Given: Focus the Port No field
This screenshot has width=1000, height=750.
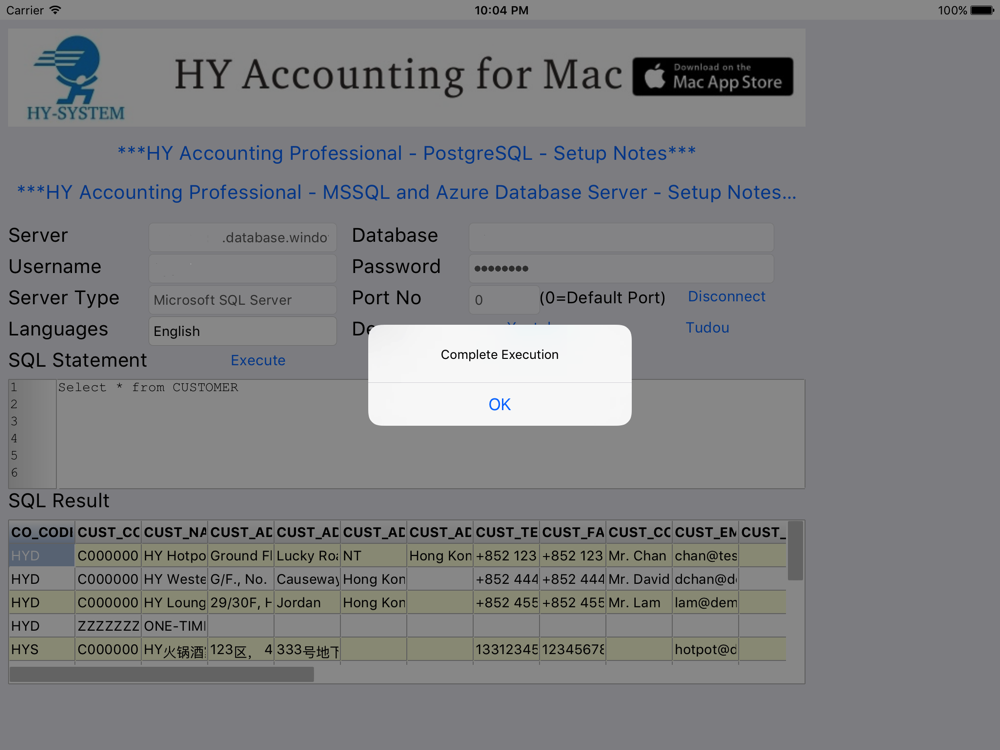Looking at the screenshot, I should [x=504, y=300].
